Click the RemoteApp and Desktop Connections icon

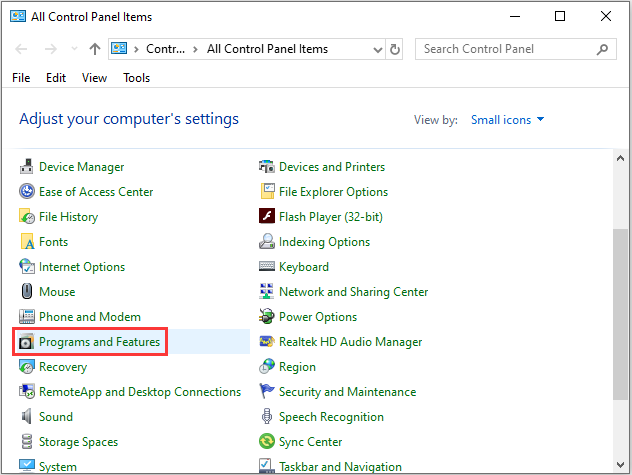[27, 392]
